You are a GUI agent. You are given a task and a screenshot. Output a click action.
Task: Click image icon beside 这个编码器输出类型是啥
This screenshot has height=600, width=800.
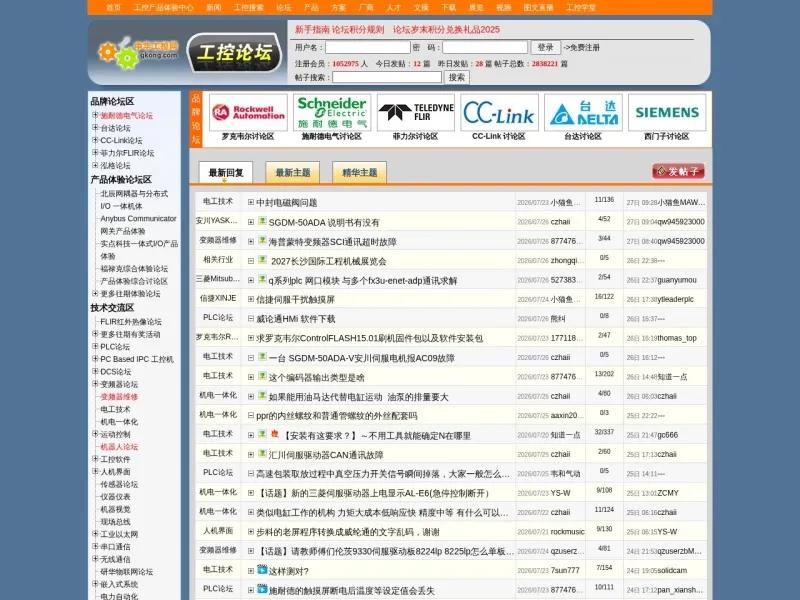(262, 376)
